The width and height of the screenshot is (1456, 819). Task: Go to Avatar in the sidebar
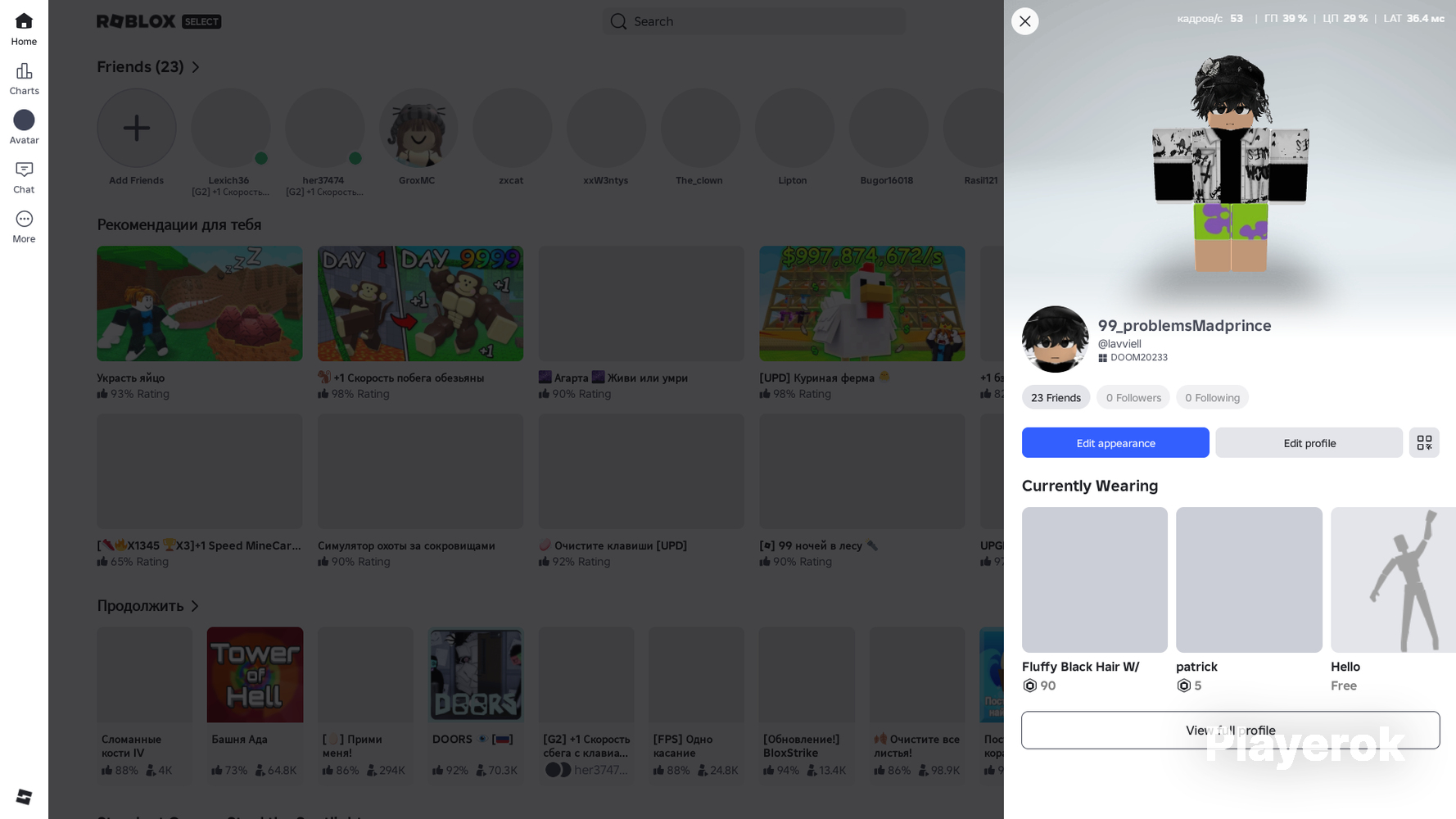pyautogui.click(x=24, y=128)
